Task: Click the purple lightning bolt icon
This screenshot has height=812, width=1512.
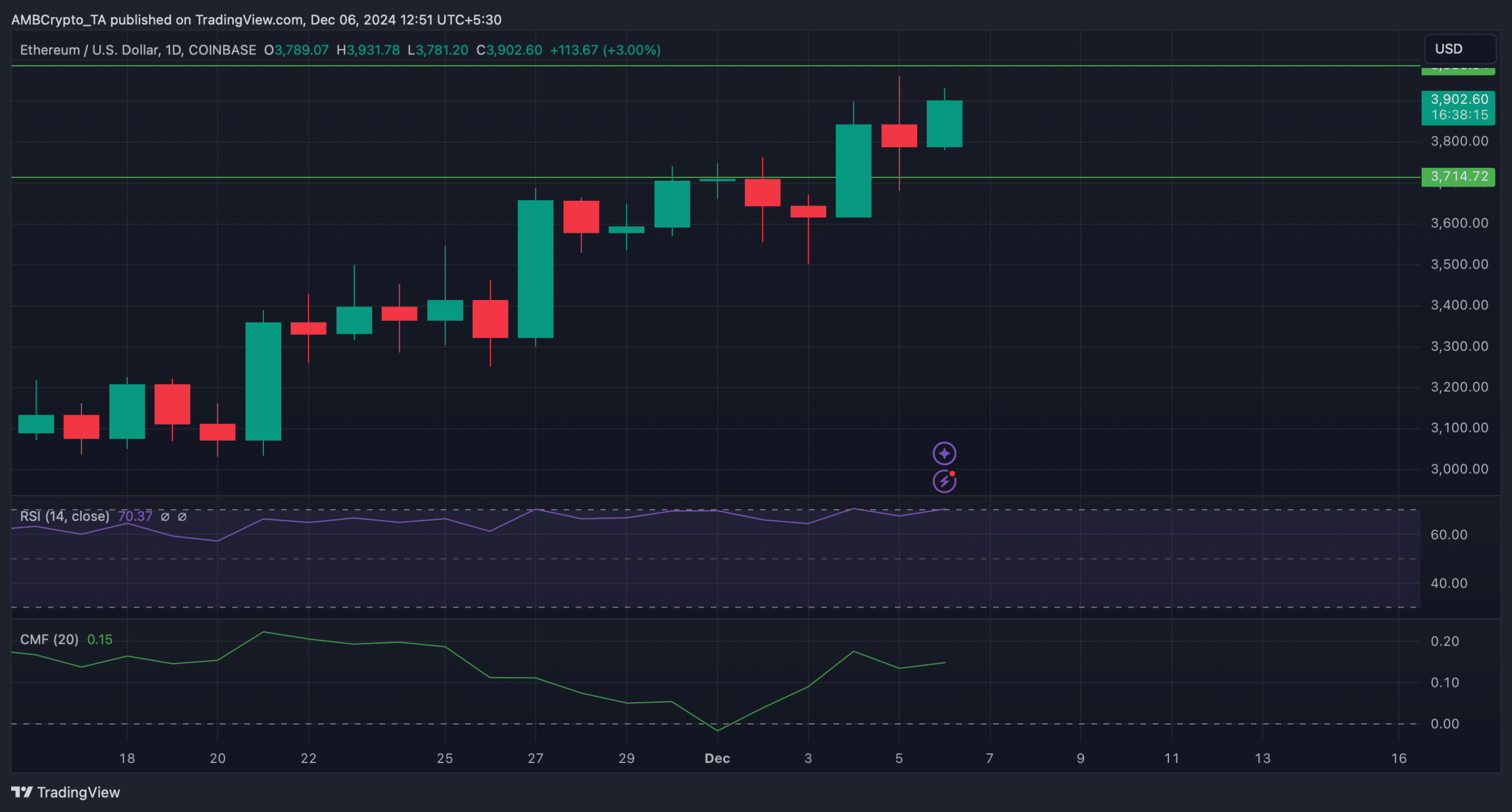Action: [944, 481]
